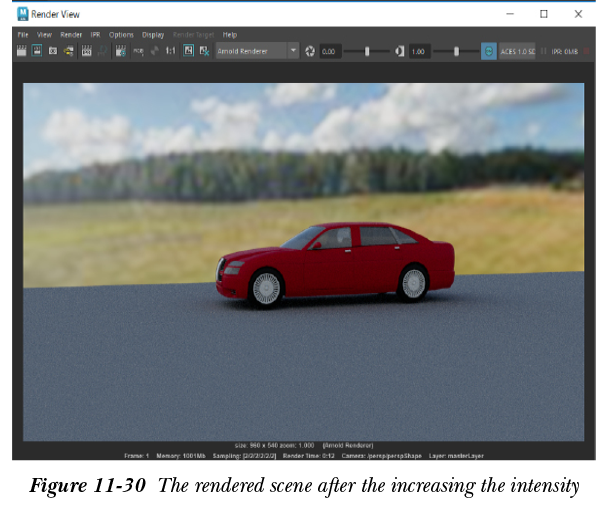The image size is (609, 507).
Task: Toggle the color management button
Action: tap(488, 51)
